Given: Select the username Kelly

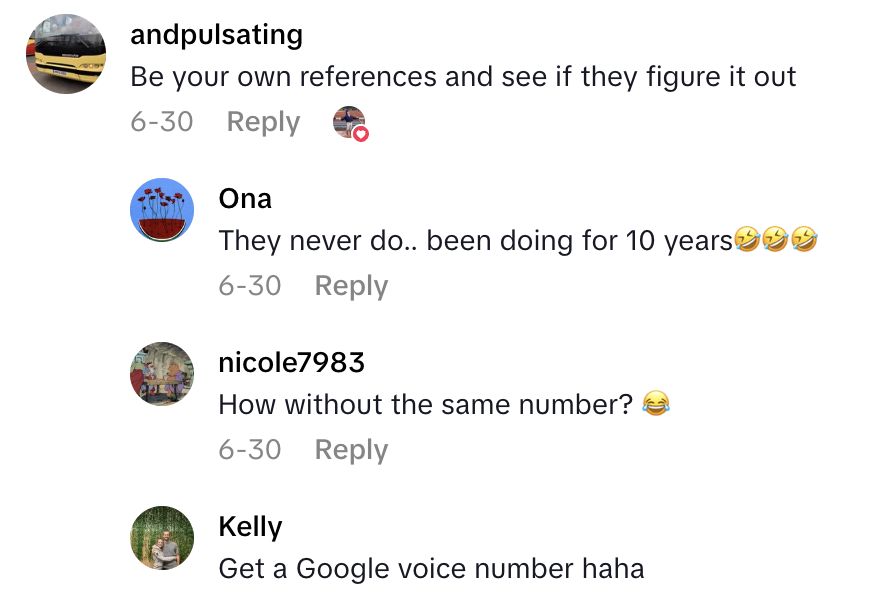Looking at the screenshot, I should point(250,526).
